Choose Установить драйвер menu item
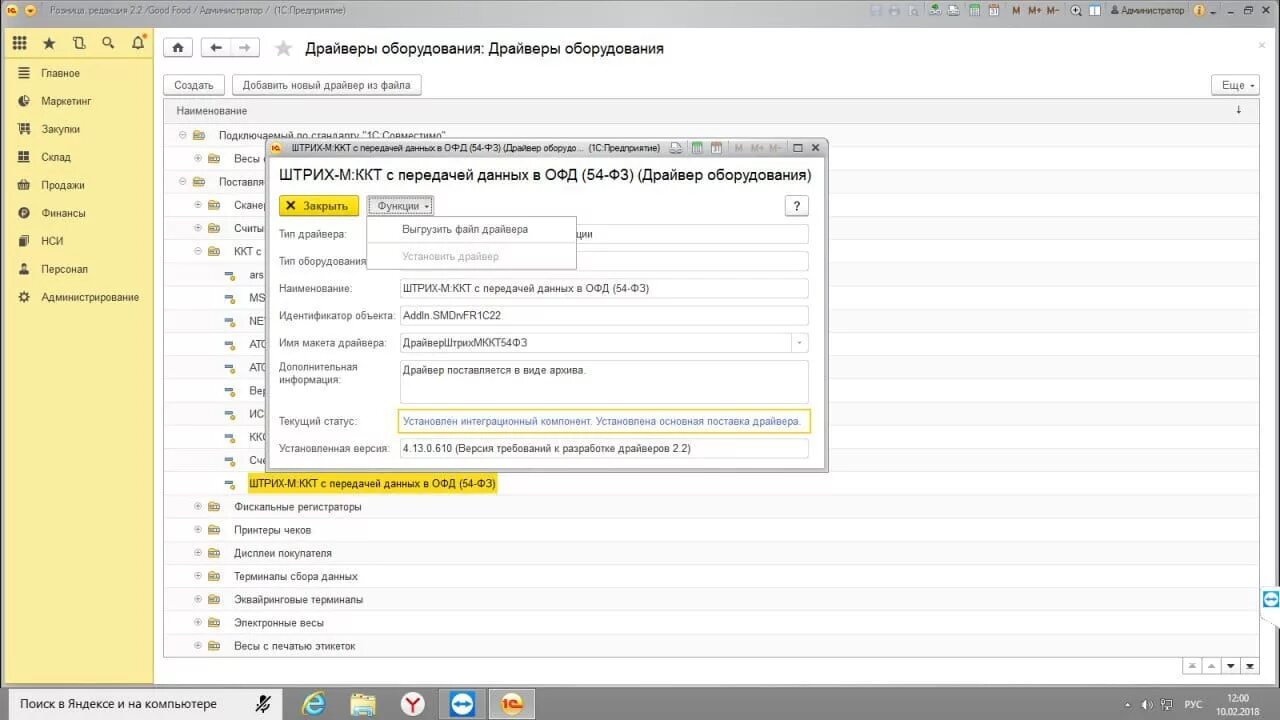Viewport: 1280px width, 720px height. point(472,256)
